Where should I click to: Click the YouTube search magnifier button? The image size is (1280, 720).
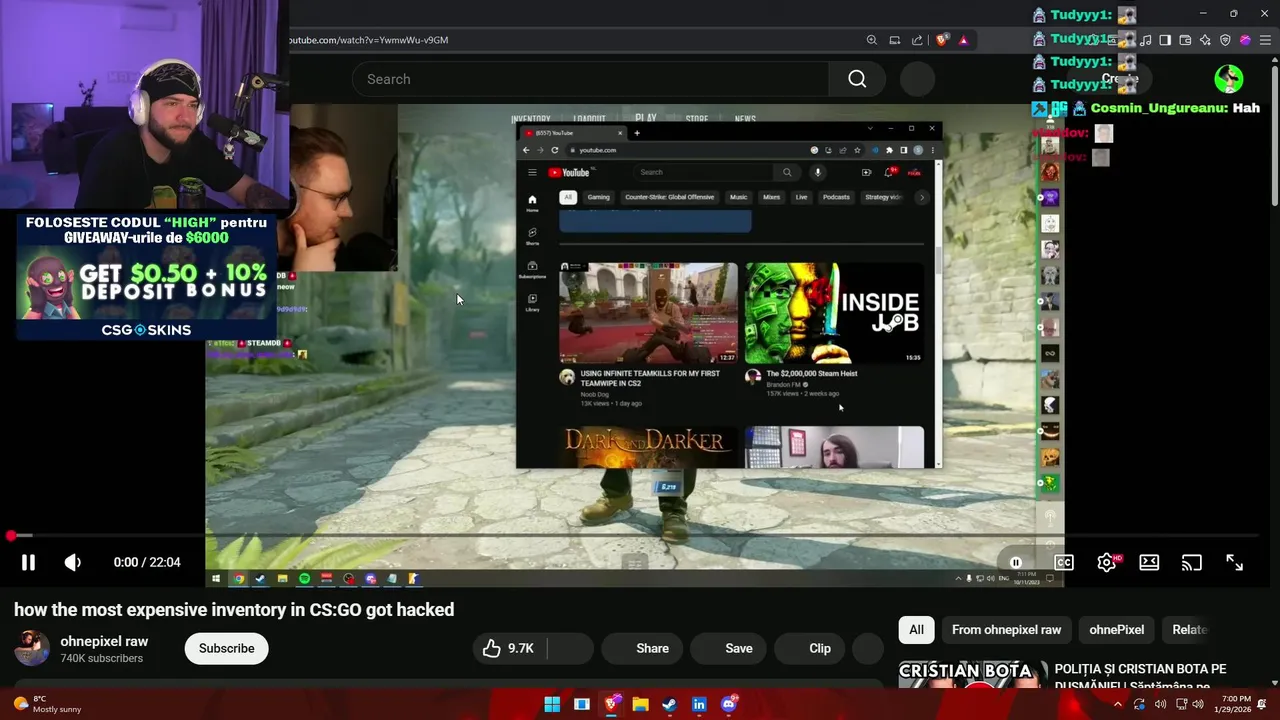[857, 79]
